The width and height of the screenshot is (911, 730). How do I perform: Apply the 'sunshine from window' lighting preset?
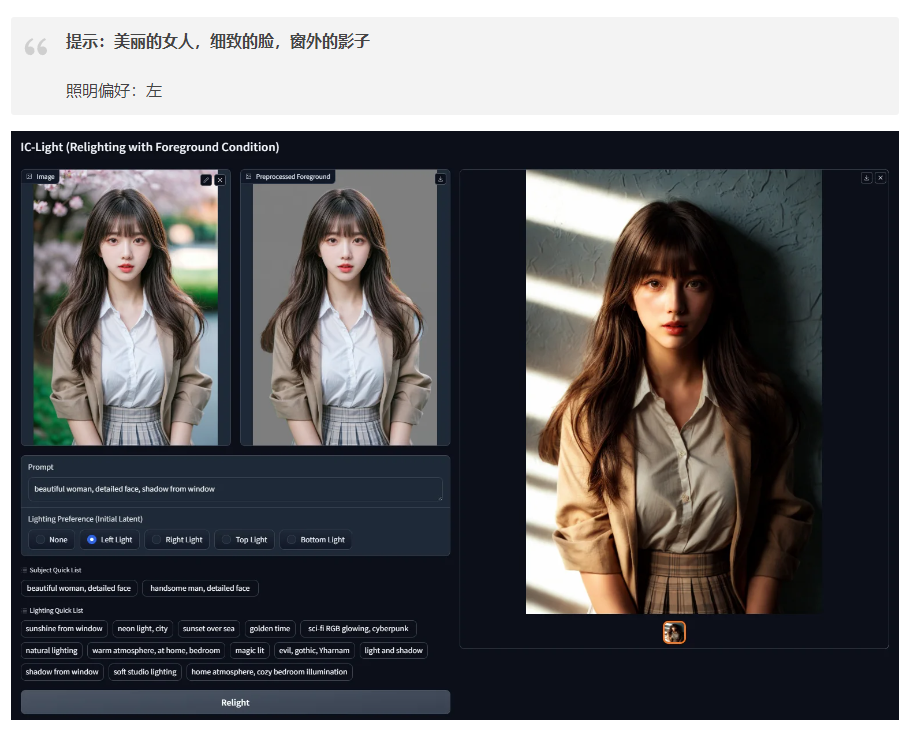click(x=64, y=629)
